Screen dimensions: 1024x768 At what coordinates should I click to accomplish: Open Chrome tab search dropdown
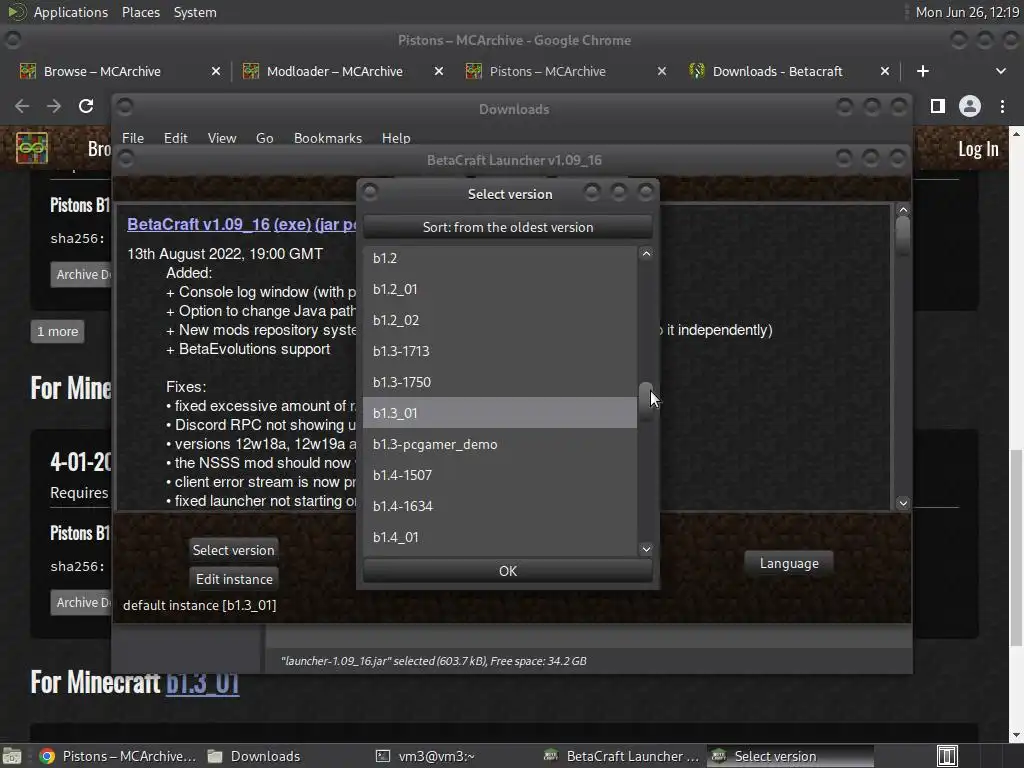click(x=1000, y=71)
